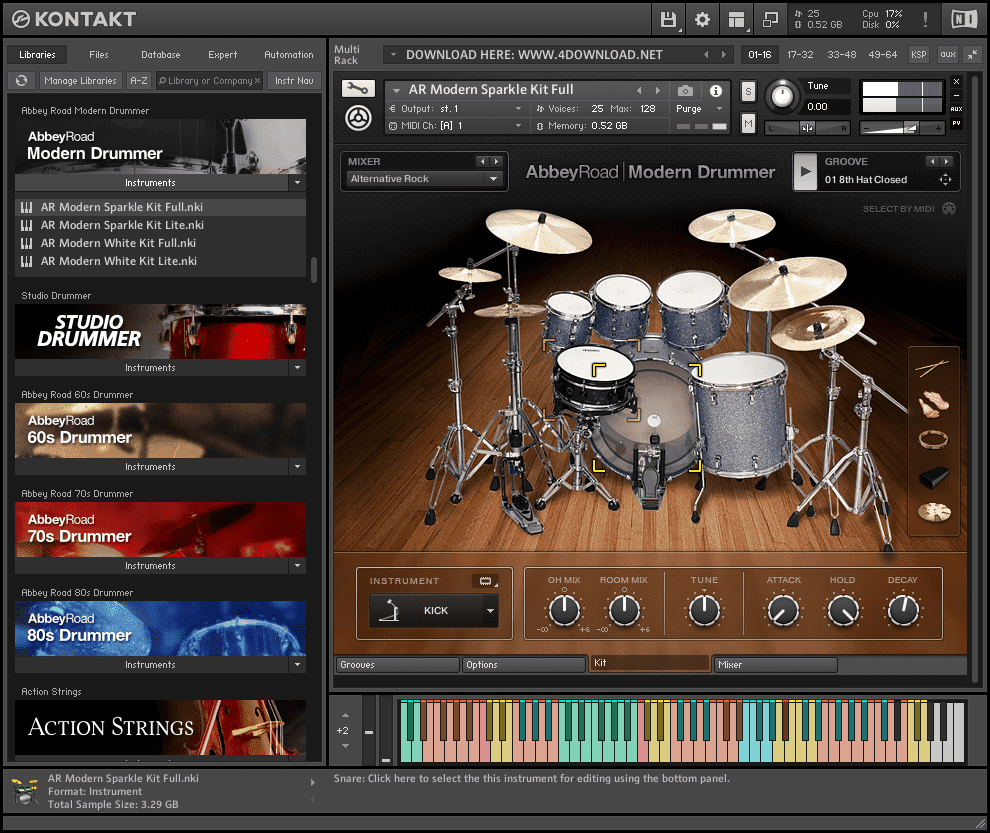Adjust the DECAY knob
Screen dimensions: 990x833
coord(903,610)
